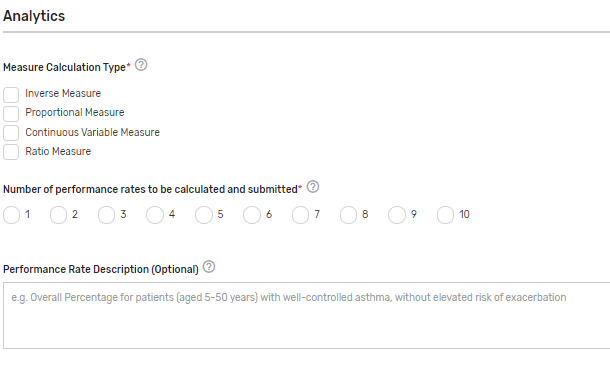610x373 pixels.
Task: Select radio button labeled 9
Action: 397,215
